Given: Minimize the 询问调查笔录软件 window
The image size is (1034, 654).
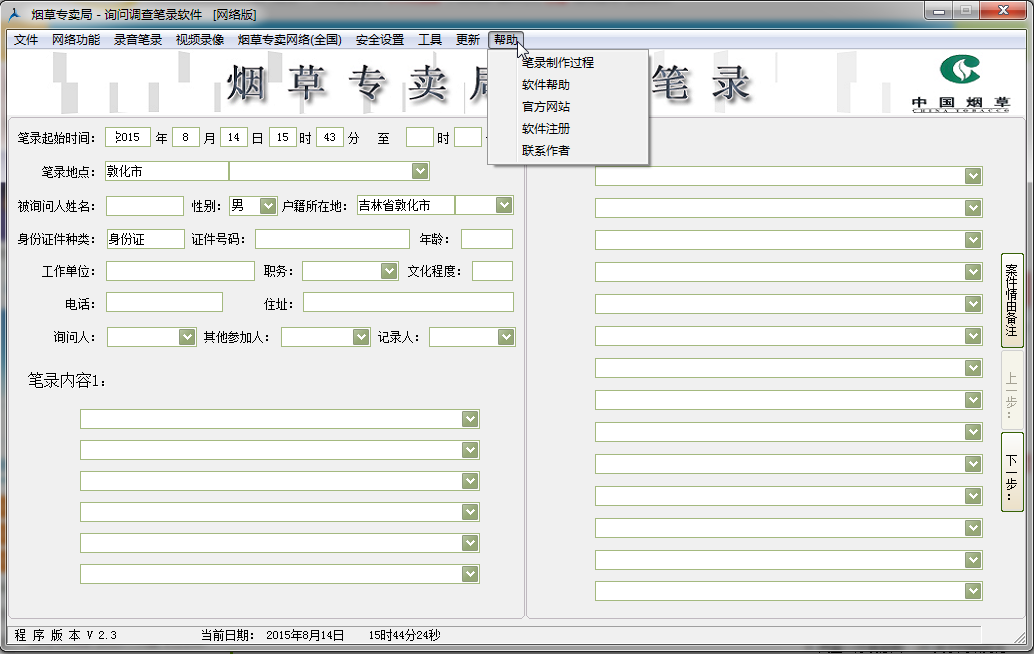Looking at the screenshot, I should coord(939,11).
